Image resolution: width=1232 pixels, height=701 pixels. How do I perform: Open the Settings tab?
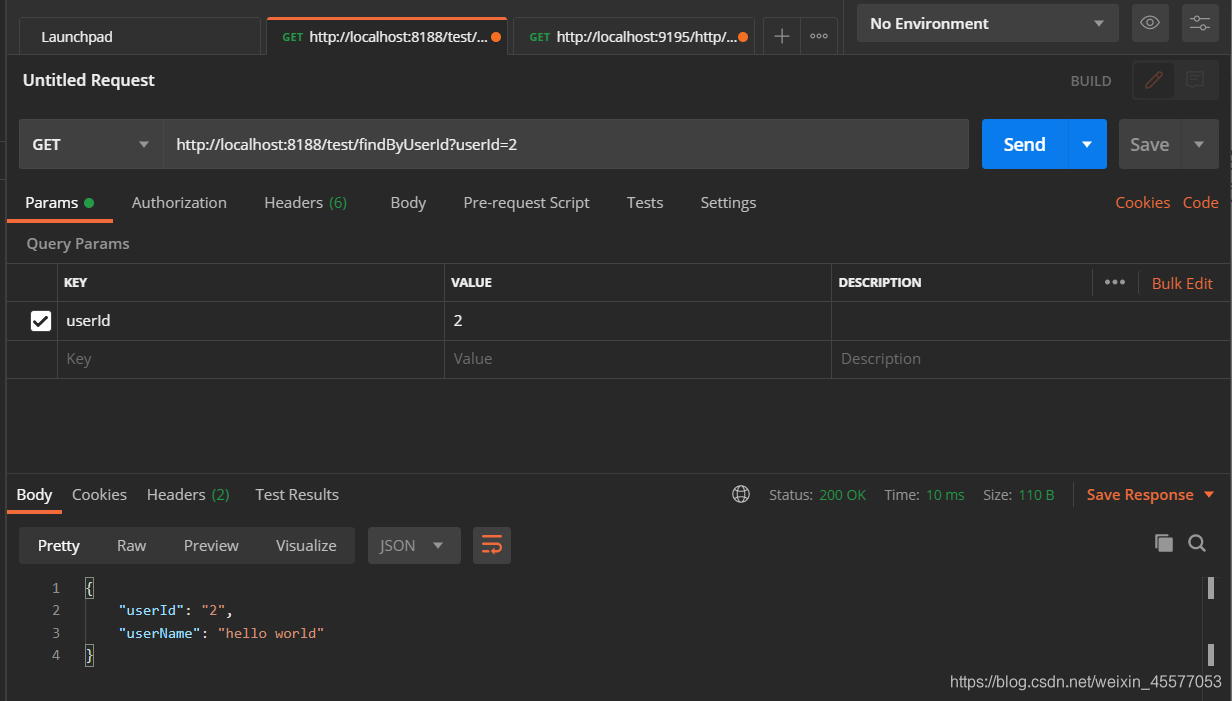click(728, 203)
